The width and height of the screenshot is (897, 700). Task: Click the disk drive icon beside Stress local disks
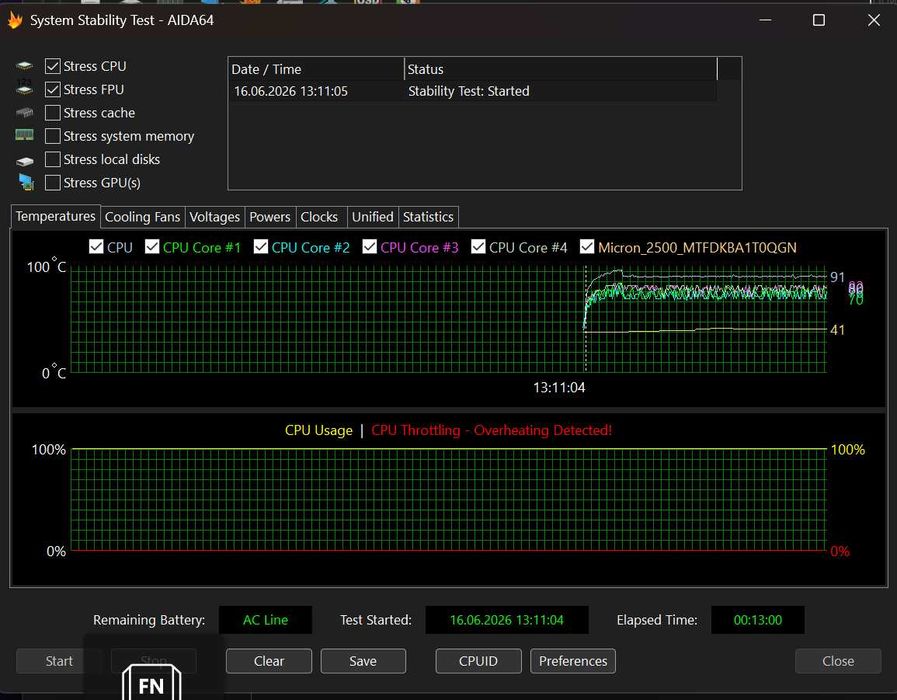tap(25, 161)
